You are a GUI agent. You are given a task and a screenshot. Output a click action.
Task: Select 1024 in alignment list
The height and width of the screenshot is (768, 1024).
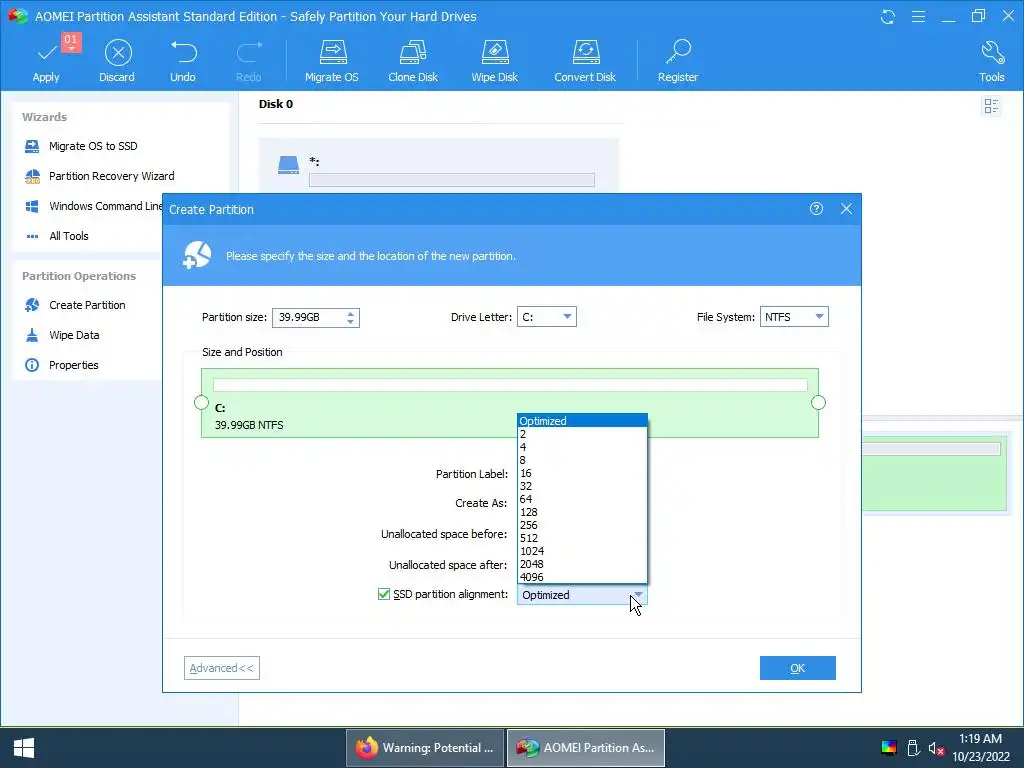click(583, 551)
